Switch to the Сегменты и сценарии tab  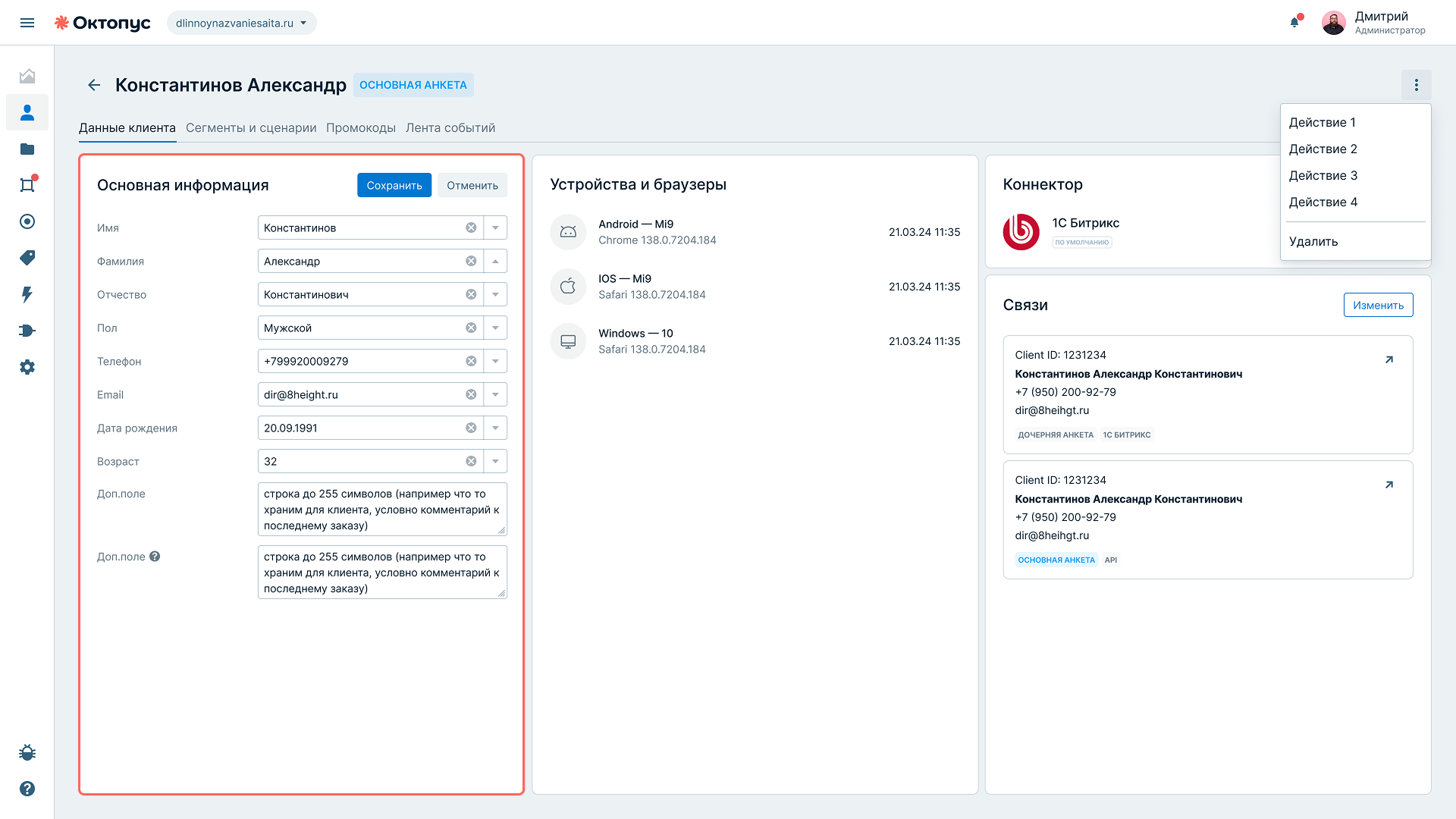[x=251, y=127]
